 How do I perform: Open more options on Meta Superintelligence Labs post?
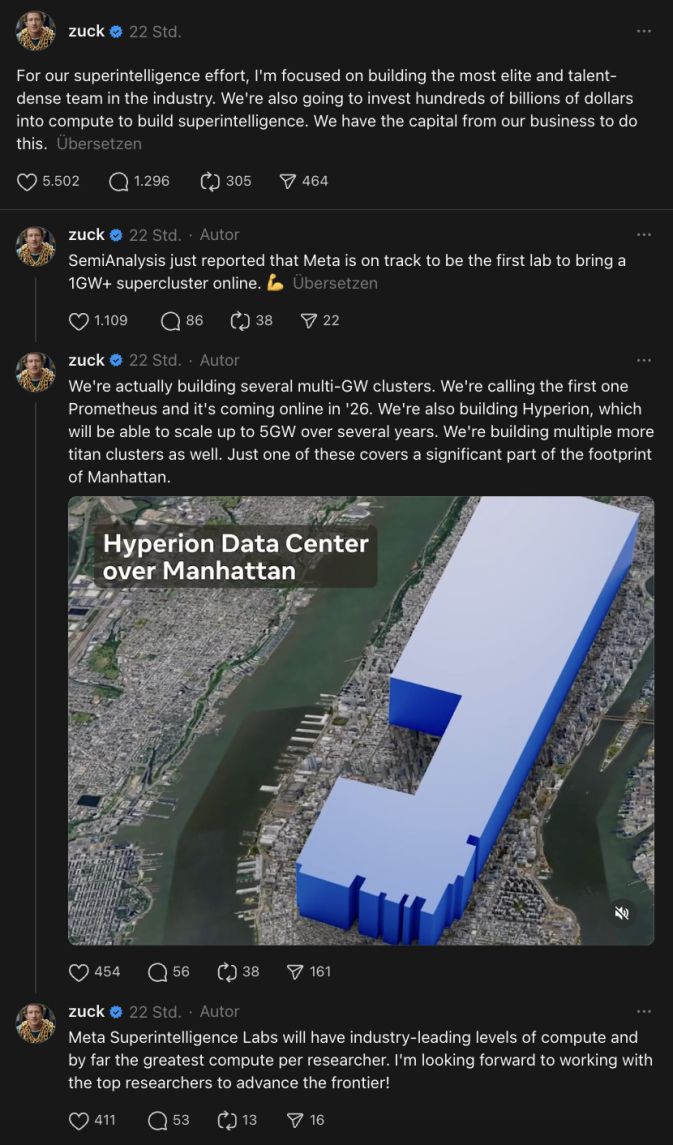click(643, 1011)
